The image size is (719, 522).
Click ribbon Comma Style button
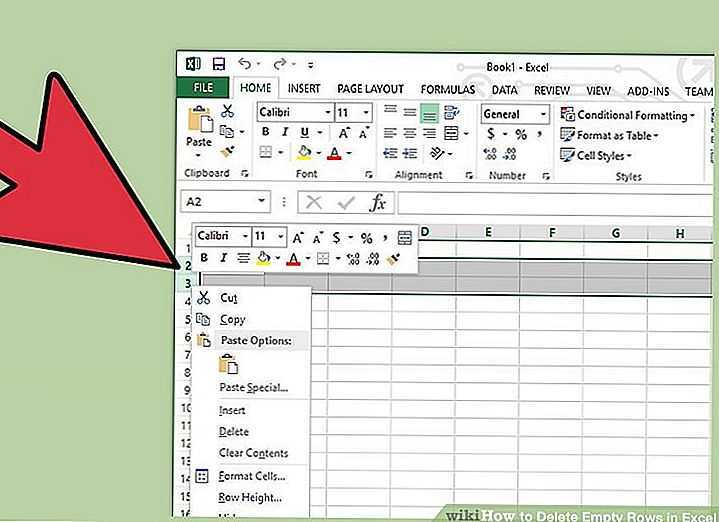point(539,134)
